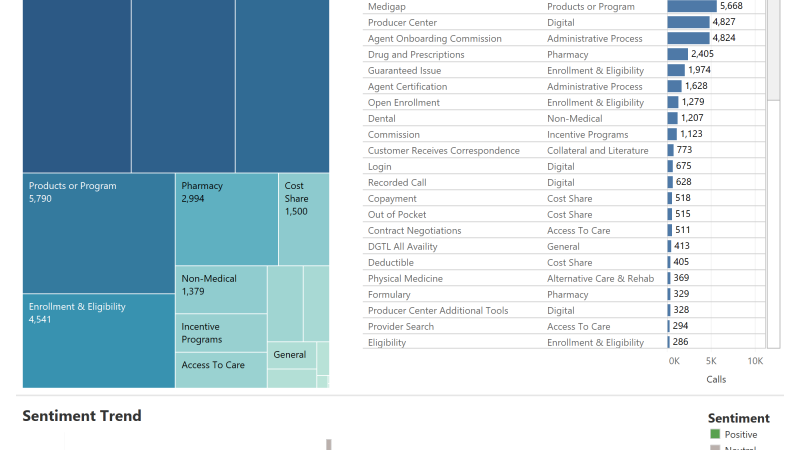Click the vertical scrollbar beside the bar chart
Viewport: 800px width, 450px height.
pyautogui.click(x=773, y=50)
